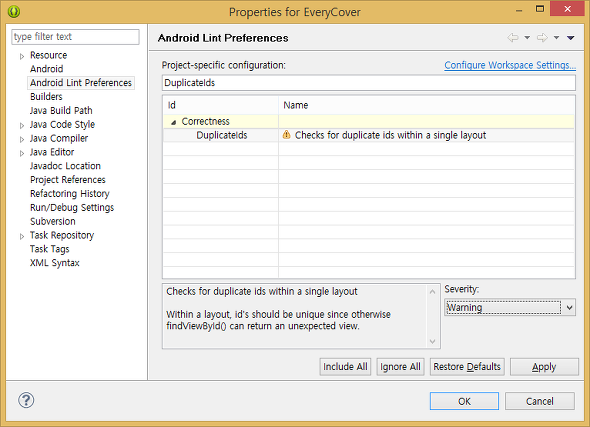The width and height of the screenshot is (590, 427).
Task: Click the Include All button
Action: pyautogui.click(x=345, y=367)
